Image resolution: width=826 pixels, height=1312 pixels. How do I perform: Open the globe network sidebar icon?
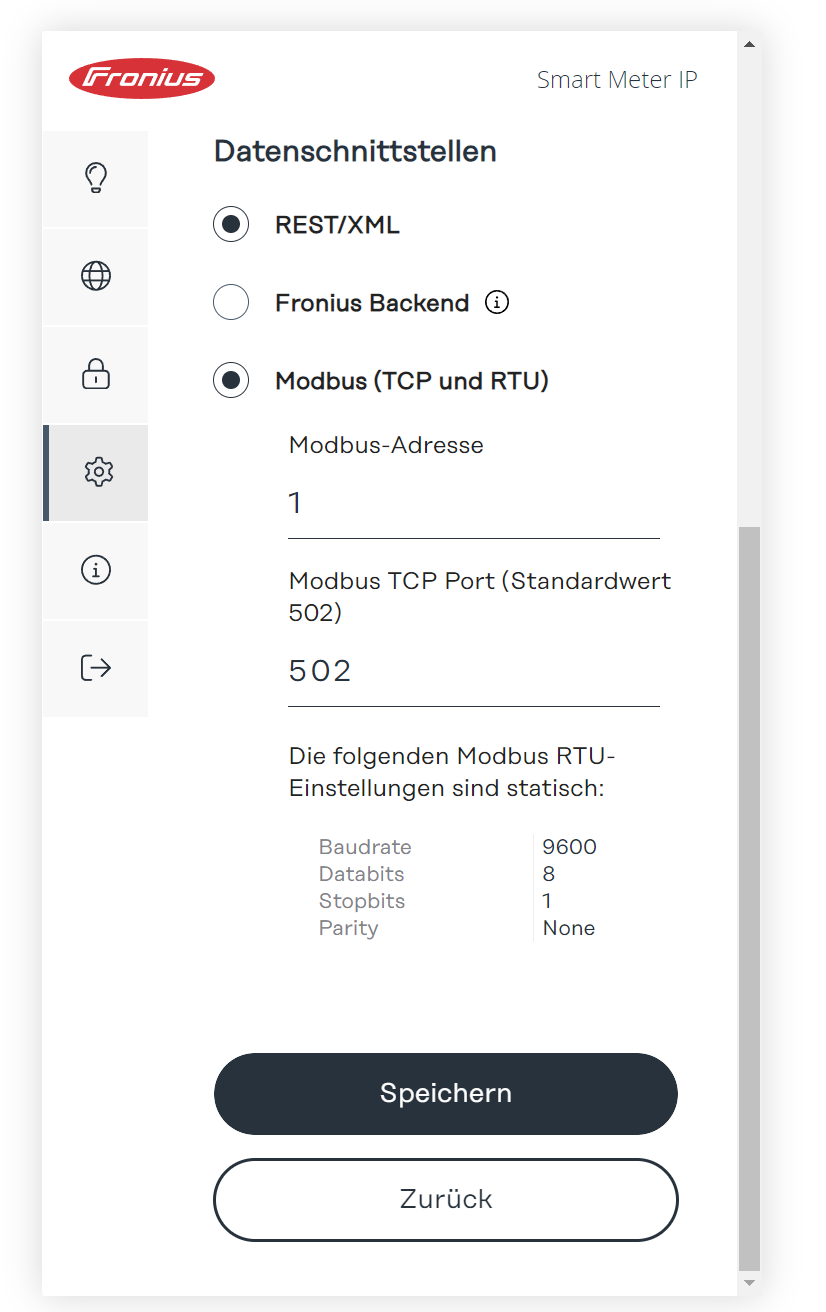95,276
